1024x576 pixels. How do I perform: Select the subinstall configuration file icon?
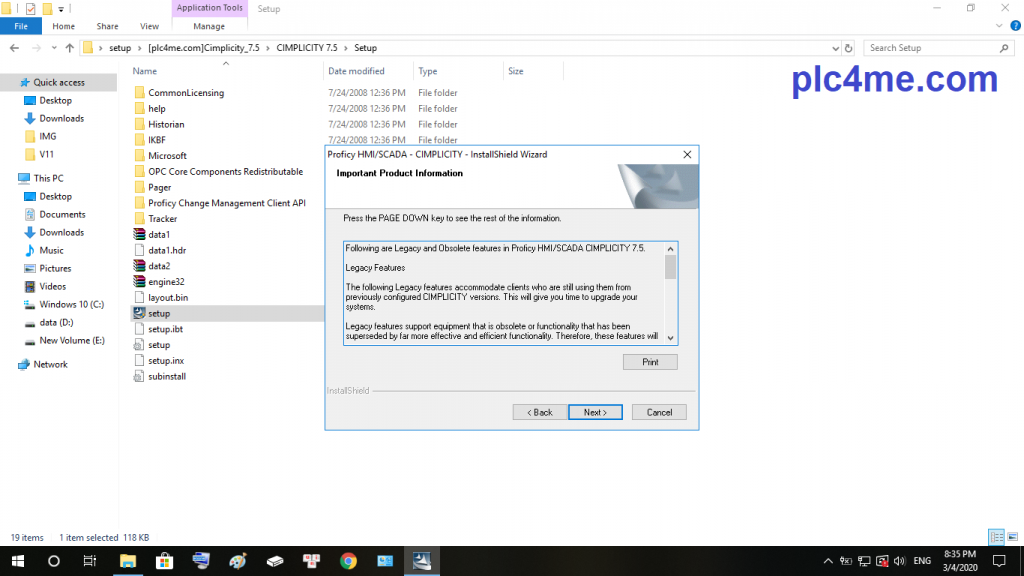point(139,376)
